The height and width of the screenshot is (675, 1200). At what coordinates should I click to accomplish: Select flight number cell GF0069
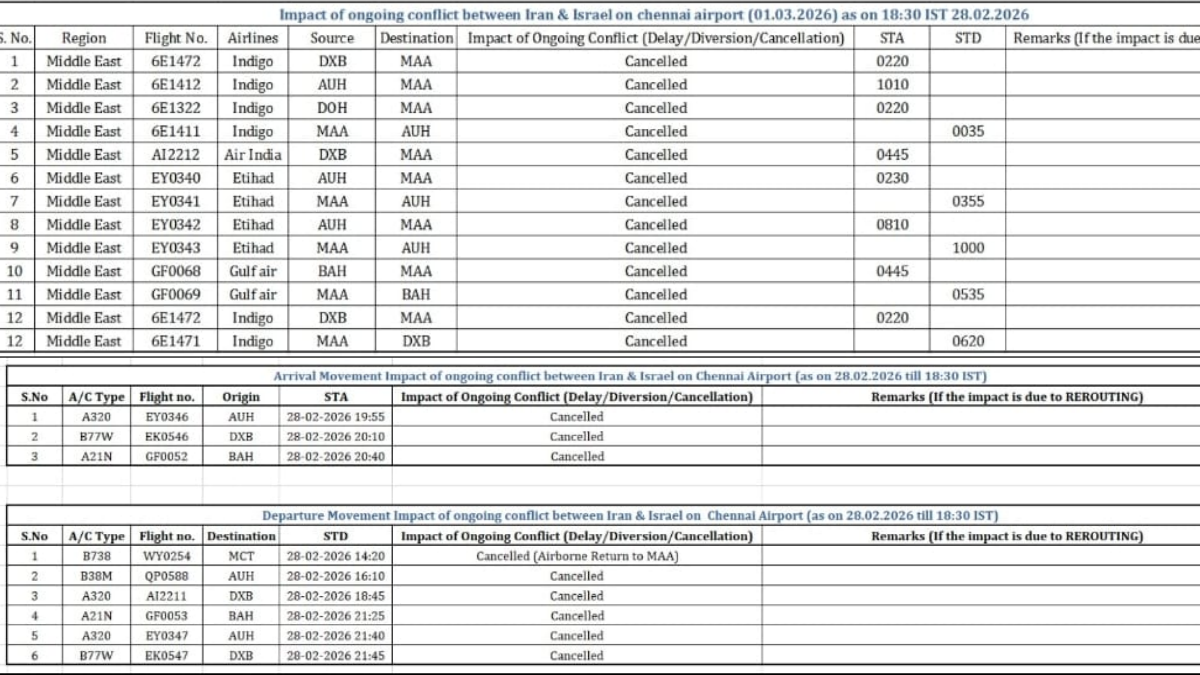pos(176,295)
